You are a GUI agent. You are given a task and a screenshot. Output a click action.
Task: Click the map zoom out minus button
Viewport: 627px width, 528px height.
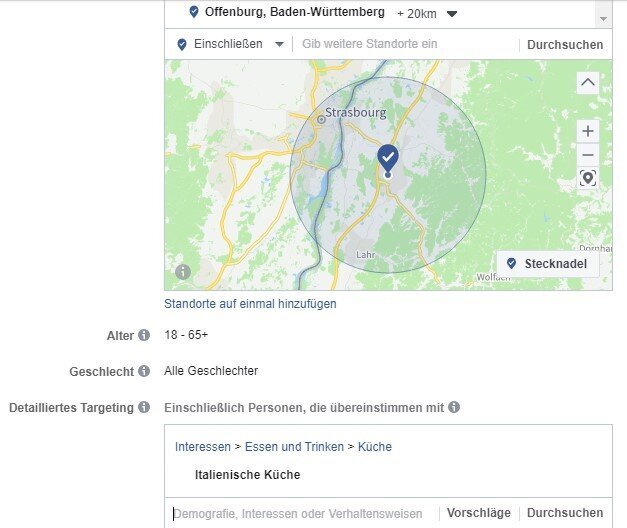tap(587, 155)
